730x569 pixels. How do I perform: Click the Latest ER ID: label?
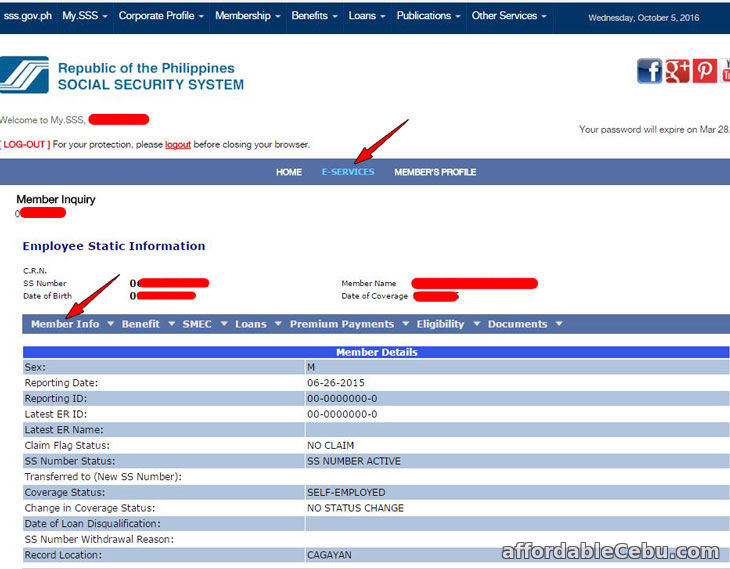tap(56, 414)
